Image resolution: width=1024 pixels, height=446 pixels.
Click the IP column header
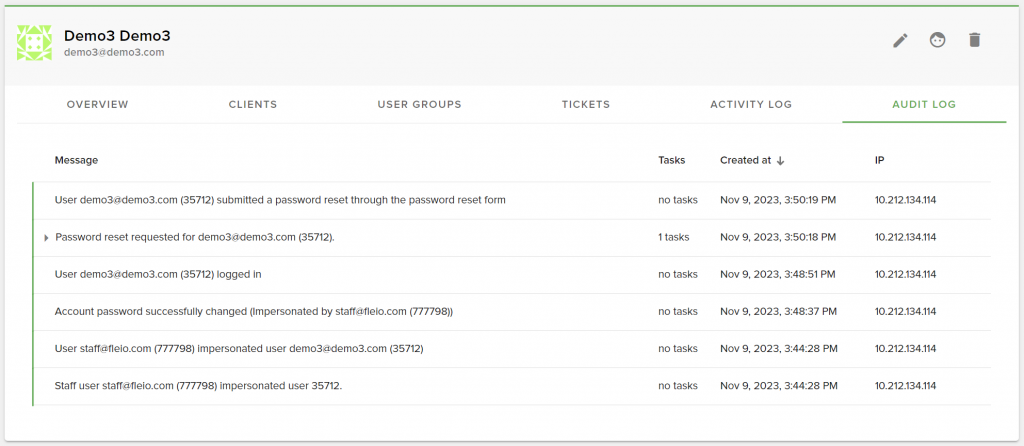tap(880, 160)
